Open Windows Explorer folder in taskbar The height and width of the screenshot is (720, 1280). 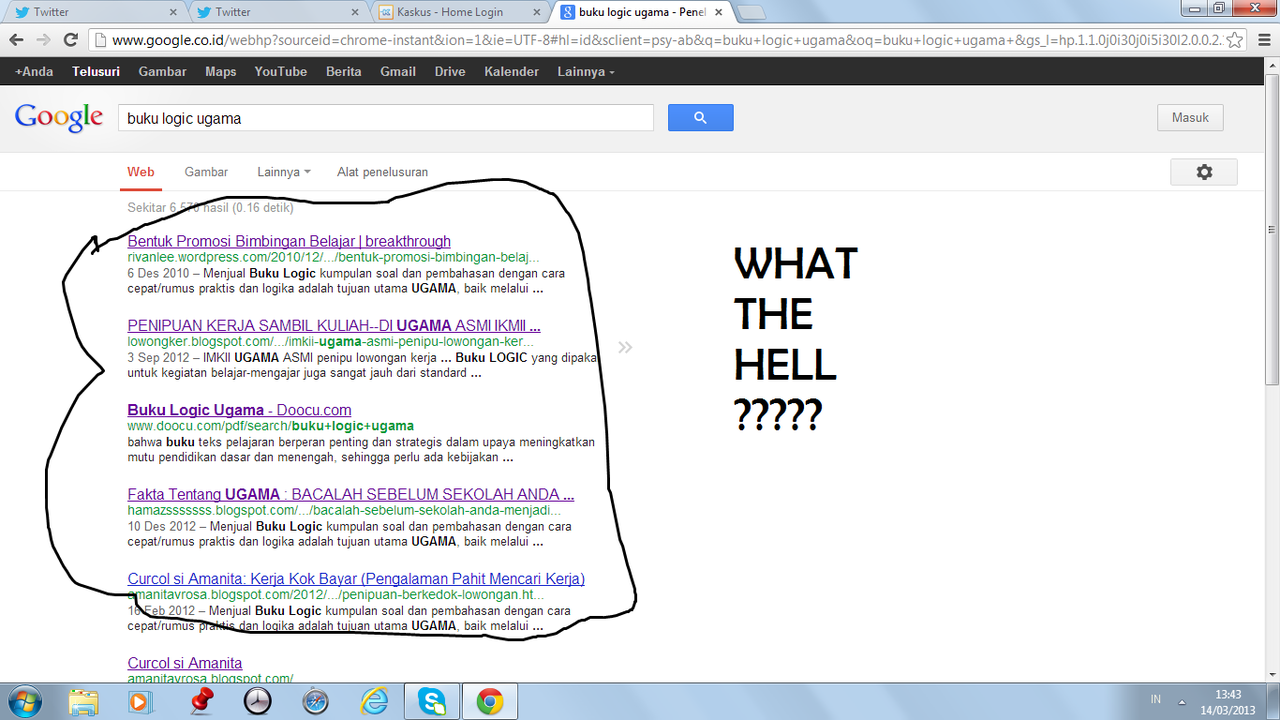coord(84,702)
